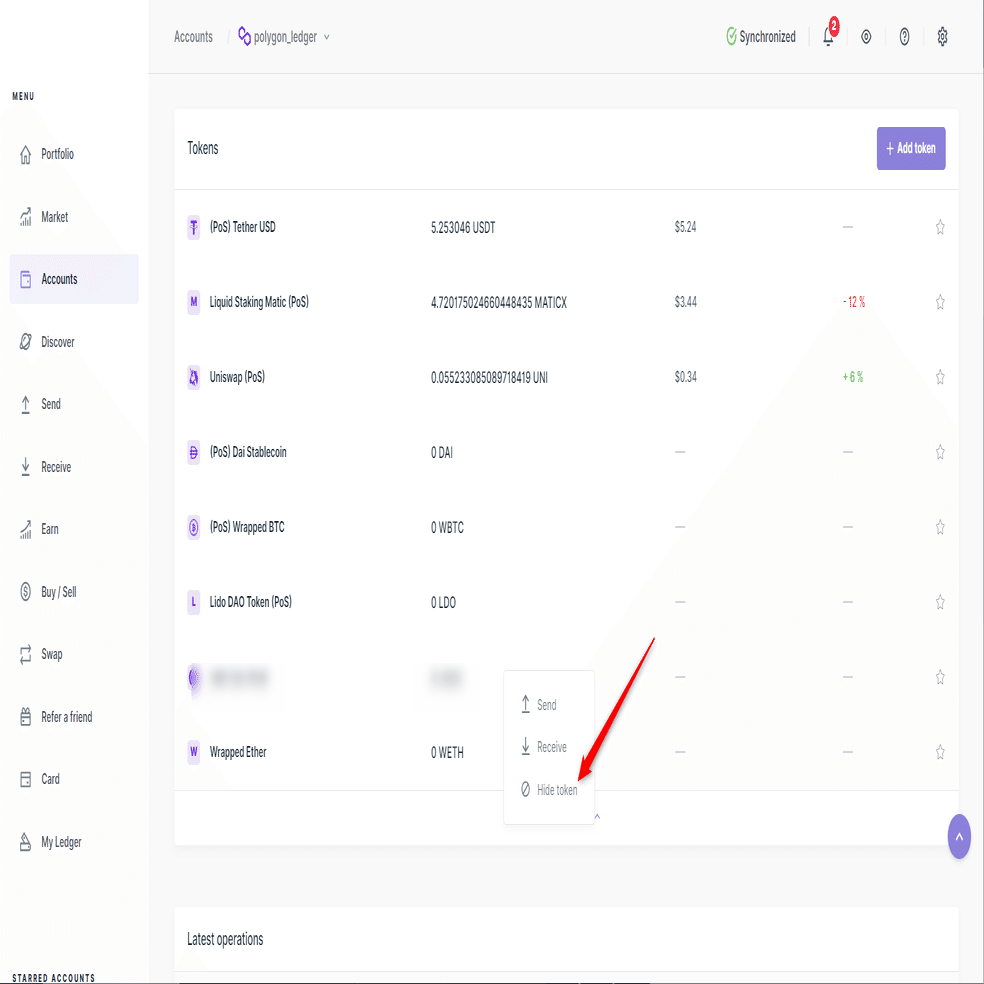984x984 pixels.
Task: Click the Add token button
Action: click(911, 148)
